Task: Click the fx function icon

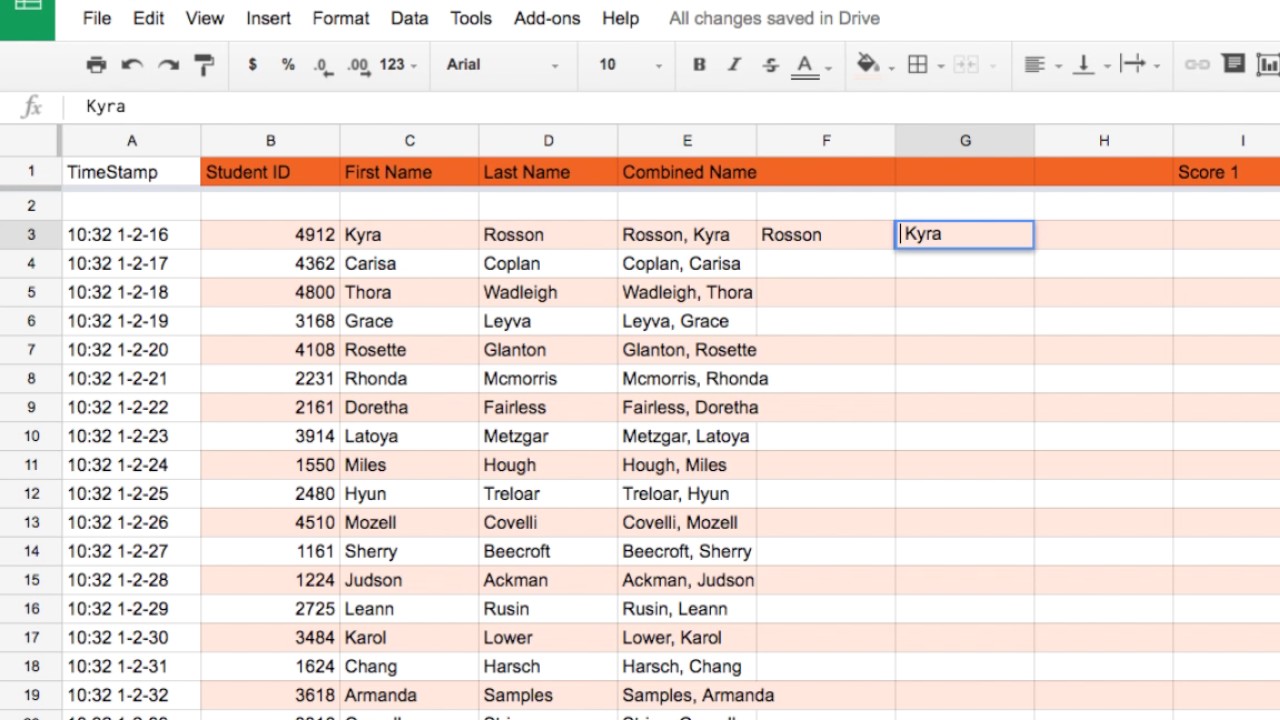Action: pos(32,107)
